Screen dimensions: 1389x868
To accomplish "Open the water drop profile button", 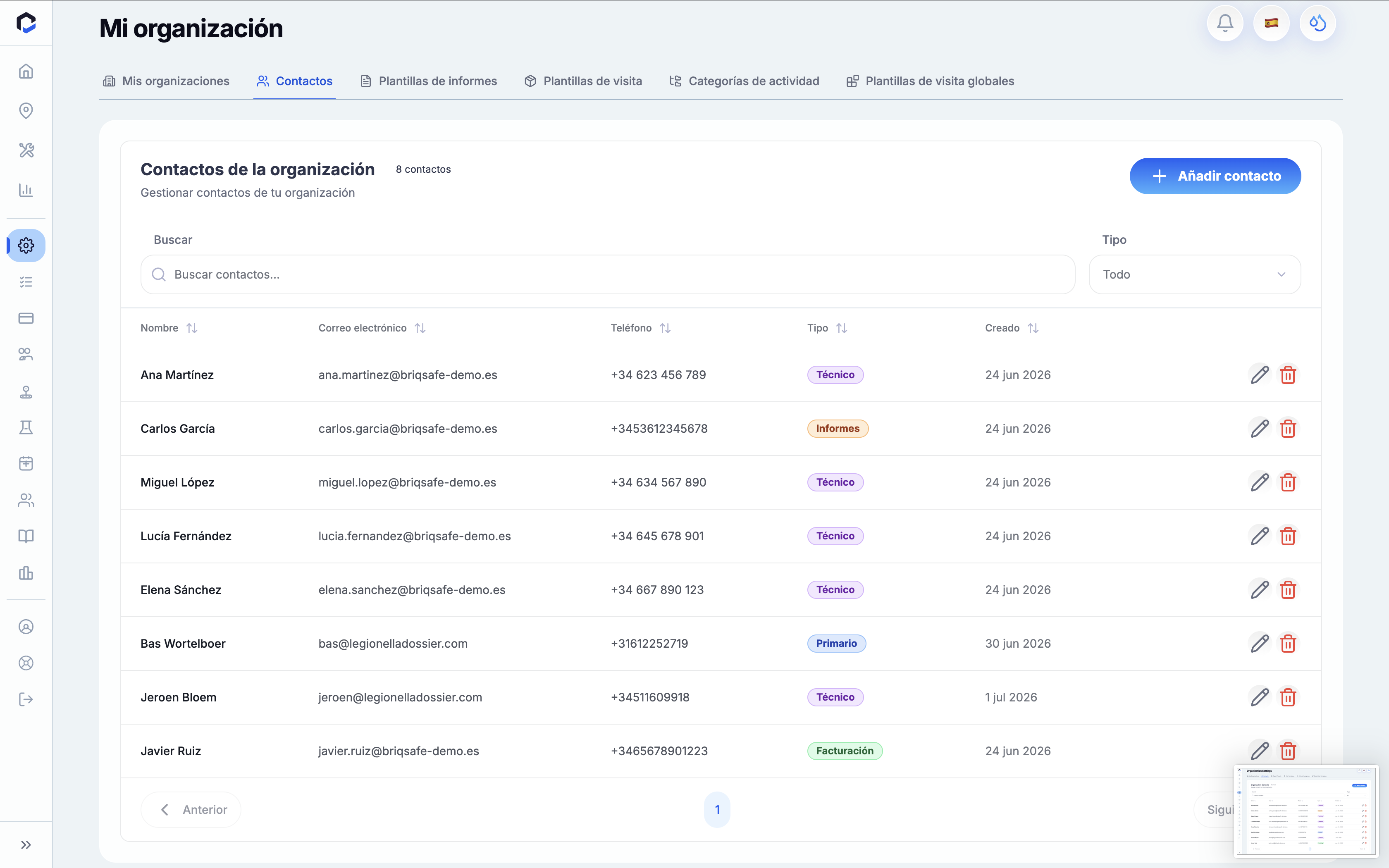I will [1317, 24].
